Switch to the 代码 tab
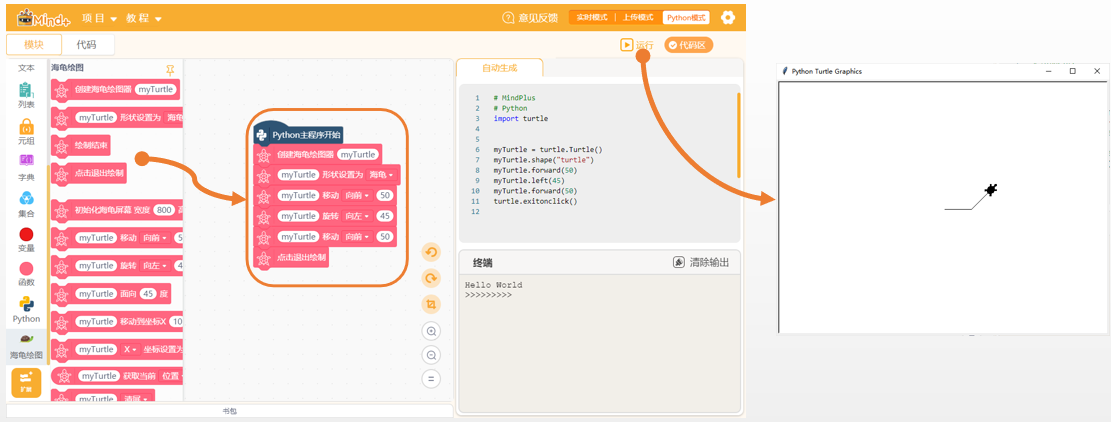Screen dimensions: 1111x422 (86, 45)
